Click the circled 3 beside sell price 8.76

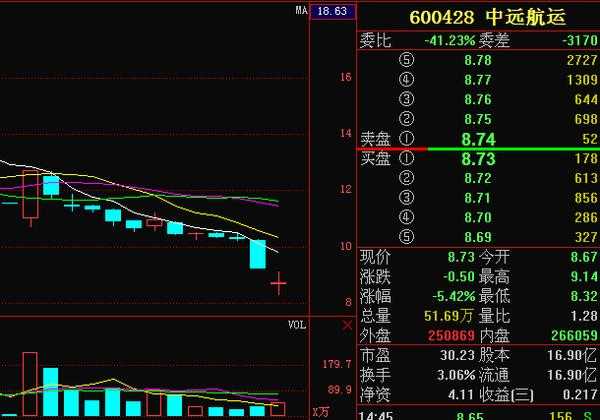(406, 99)
